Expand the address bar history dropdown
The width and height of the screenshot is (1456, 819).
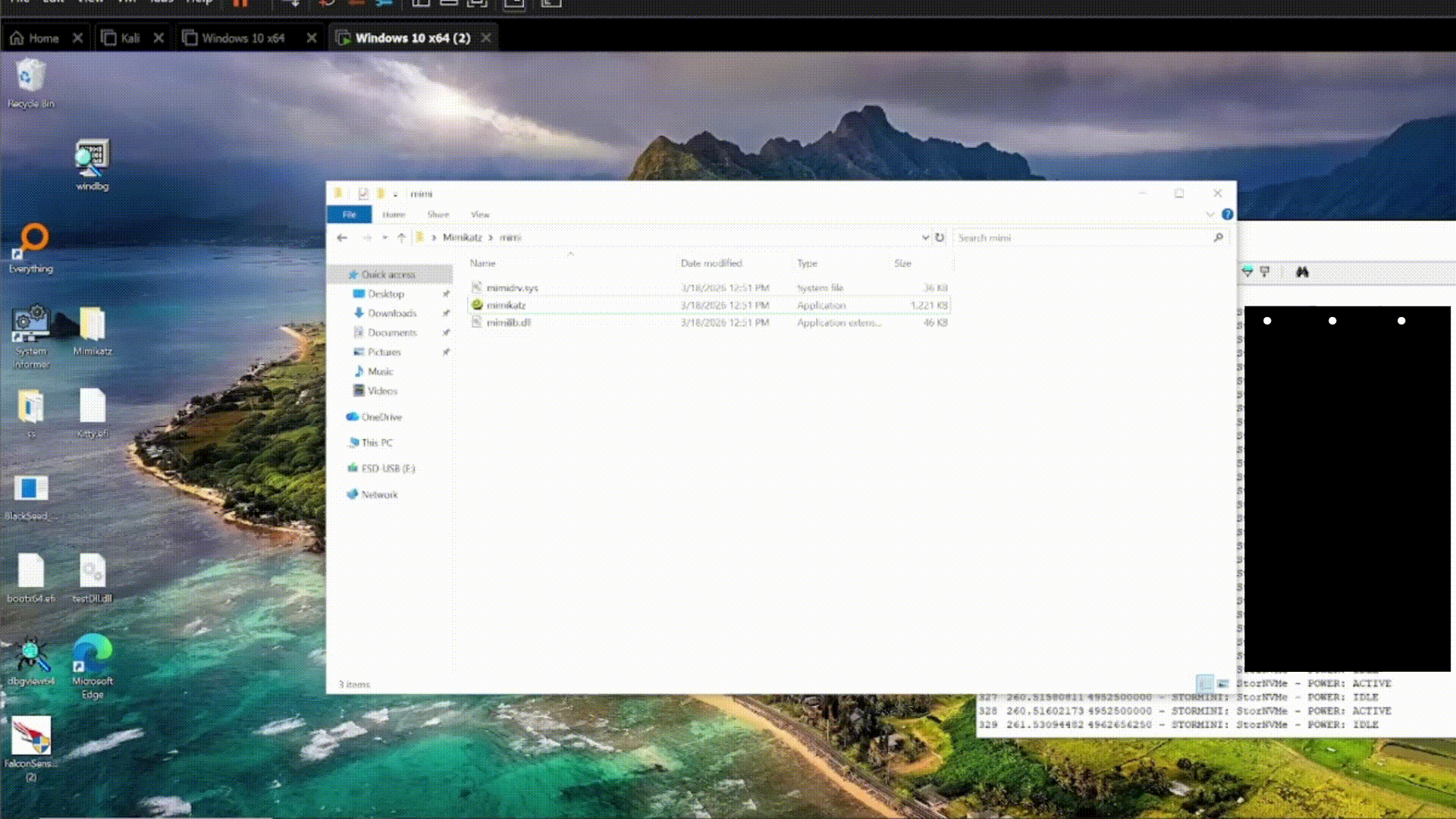click(x=925, y=237)
